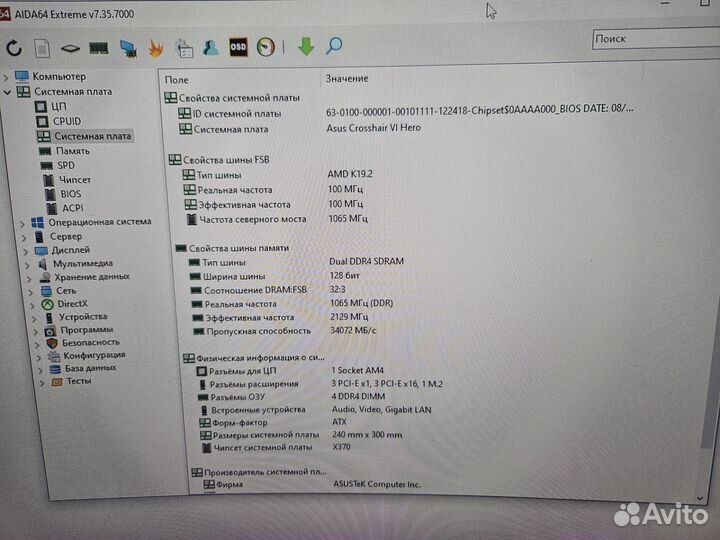The width and height of the screenshot is (720, 540).
Task: Open the memory module toolbar icon
Action: [x=98, y=48]
